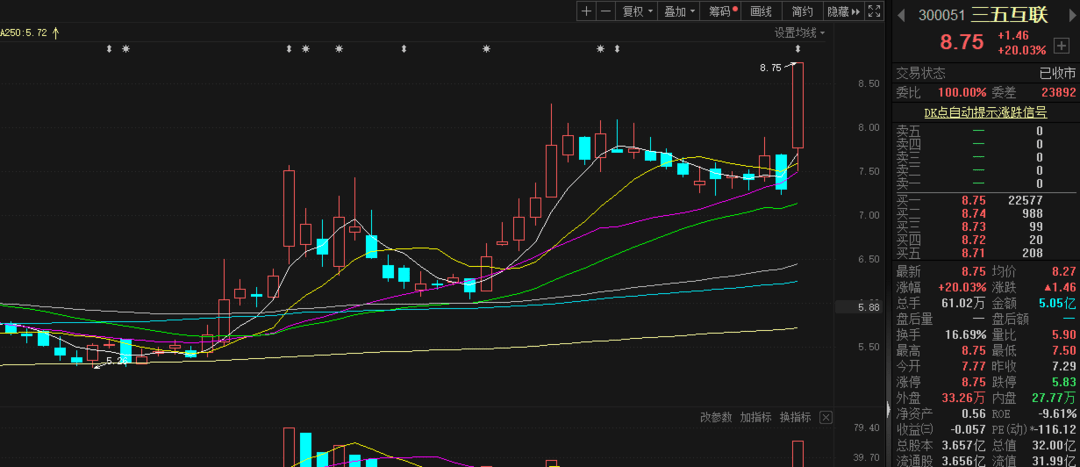Image resolution: width=1080 pixels, height=467 pixels.
Task: Open the DK点自动提示涨跌信号 link
Action: pyautogui.click(x=985, y=112)
